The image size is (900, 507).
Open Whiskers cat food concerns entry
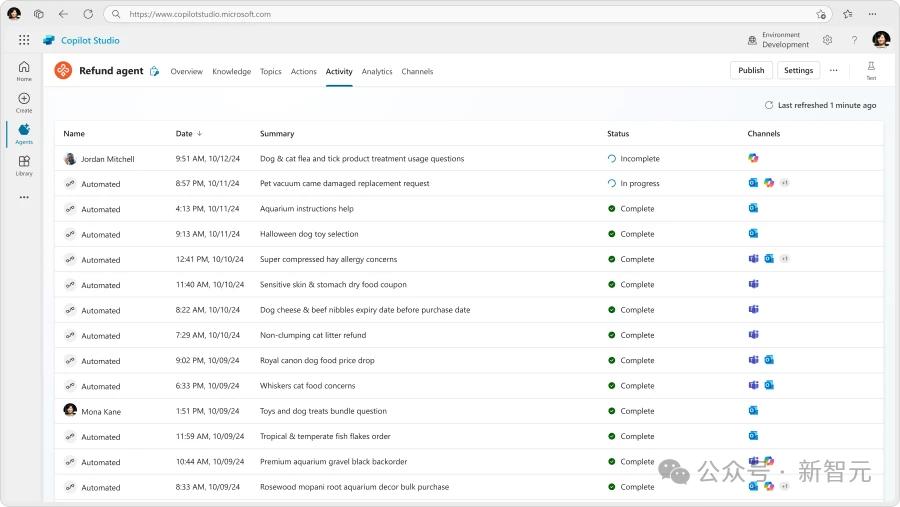coord(307,385)
